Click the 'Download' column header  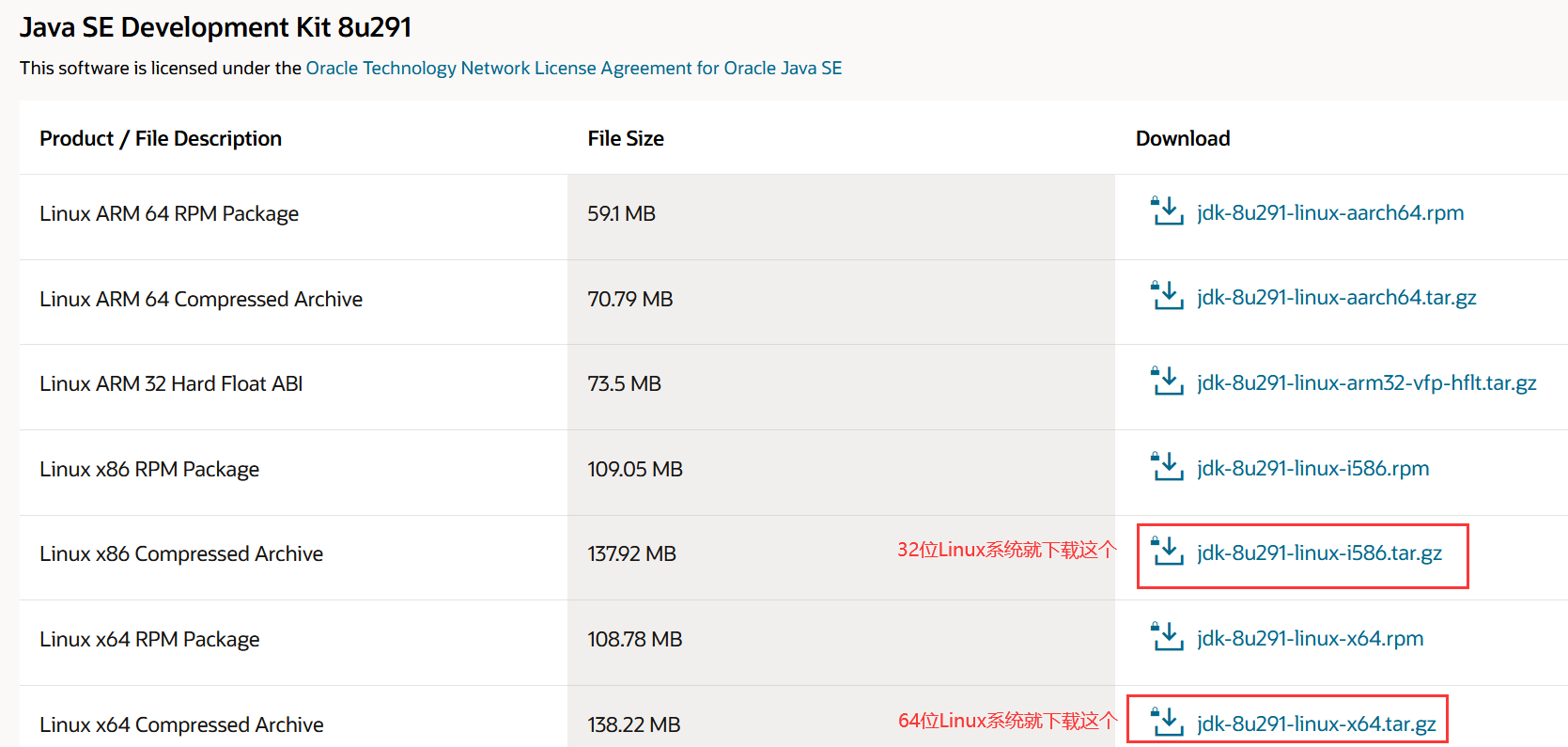coord(1183,138)
